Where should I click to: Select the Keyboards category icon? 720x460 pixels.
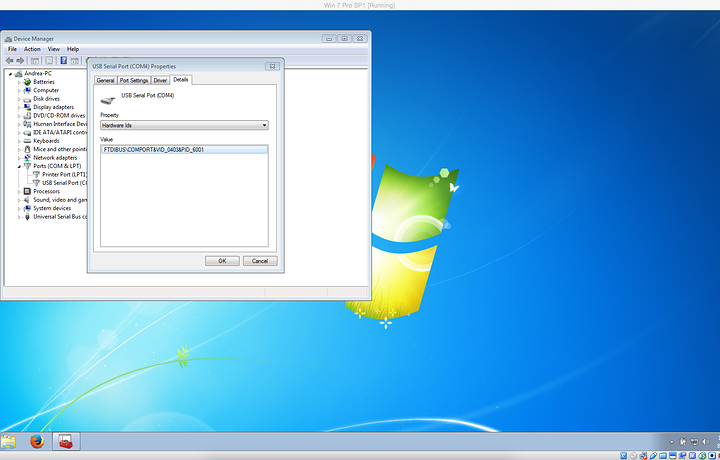27,141
